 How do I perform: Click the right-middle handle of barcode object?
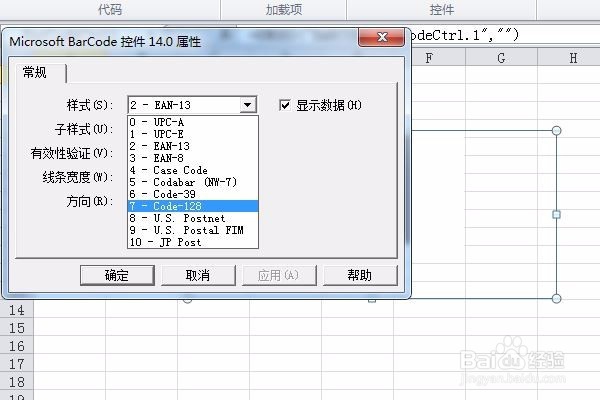[x=557, y=214]
